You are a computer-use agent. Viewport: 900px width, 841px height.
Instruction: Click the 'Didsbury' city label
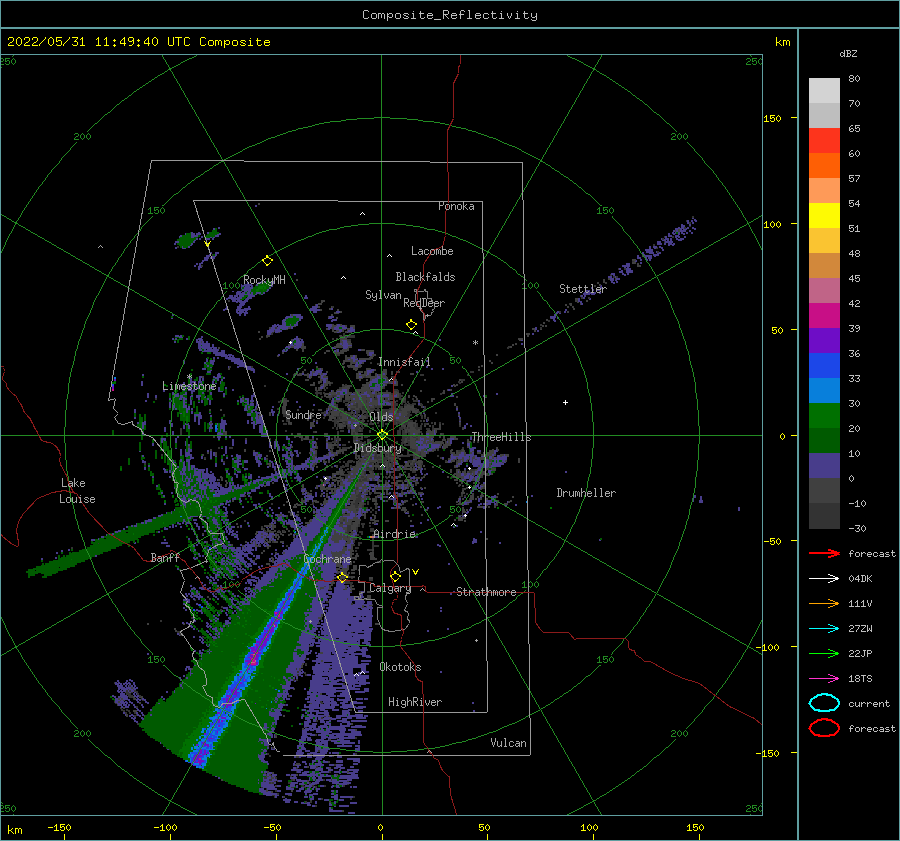coord(378,448)
